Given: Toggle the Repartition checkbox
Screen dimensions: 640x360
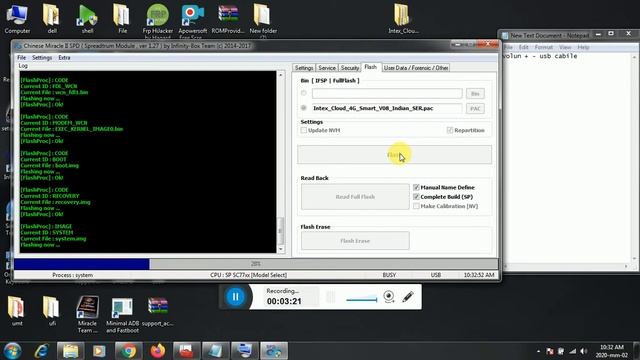Looking at the screenshot, I should pyautogui.click(x=450, y=130).
